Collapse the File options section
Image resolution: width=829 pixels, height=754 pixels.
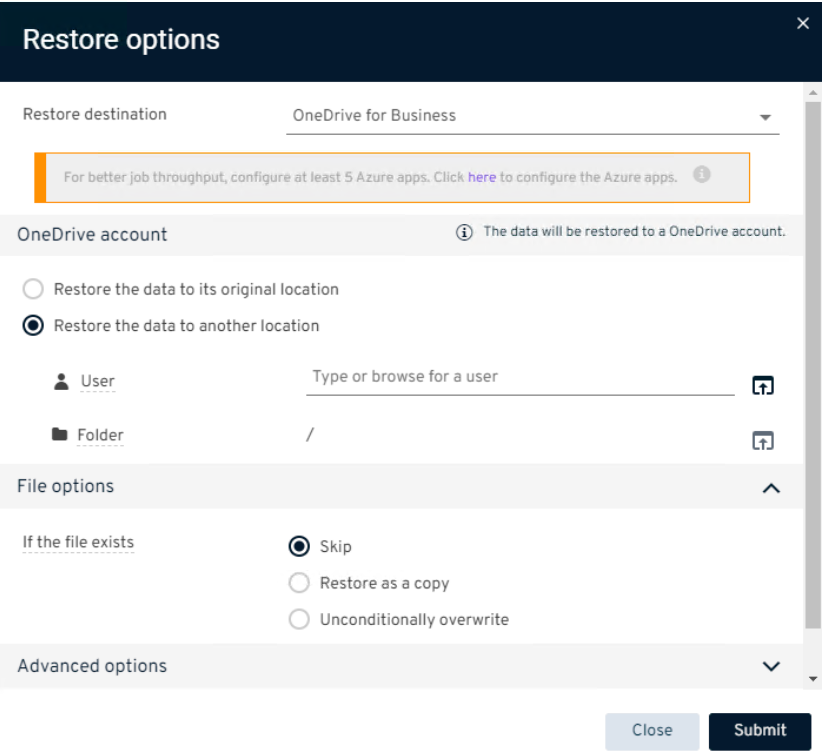tap(770, 488)
